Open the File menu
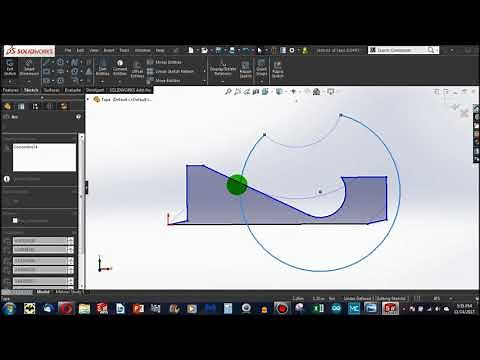The image size is (480, 360). [x=68, y=50]
